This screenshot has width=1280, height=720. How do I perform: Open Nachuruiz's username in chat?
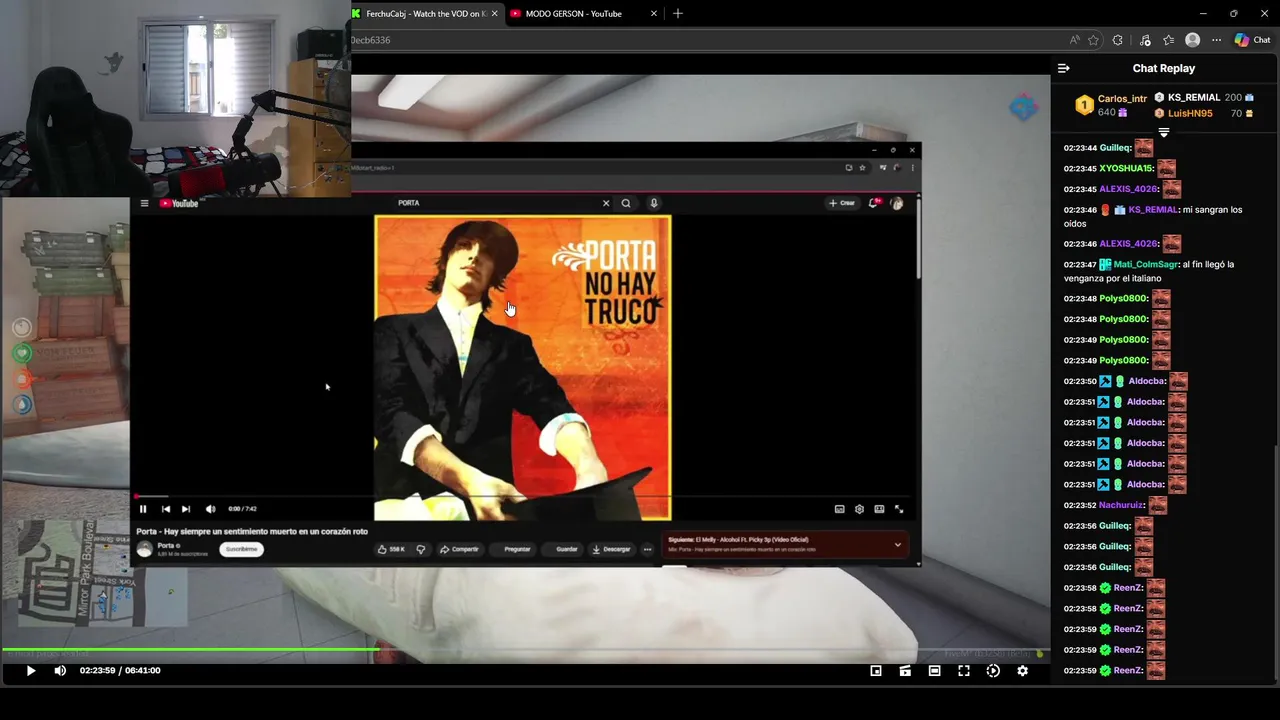coord(1121,505)
